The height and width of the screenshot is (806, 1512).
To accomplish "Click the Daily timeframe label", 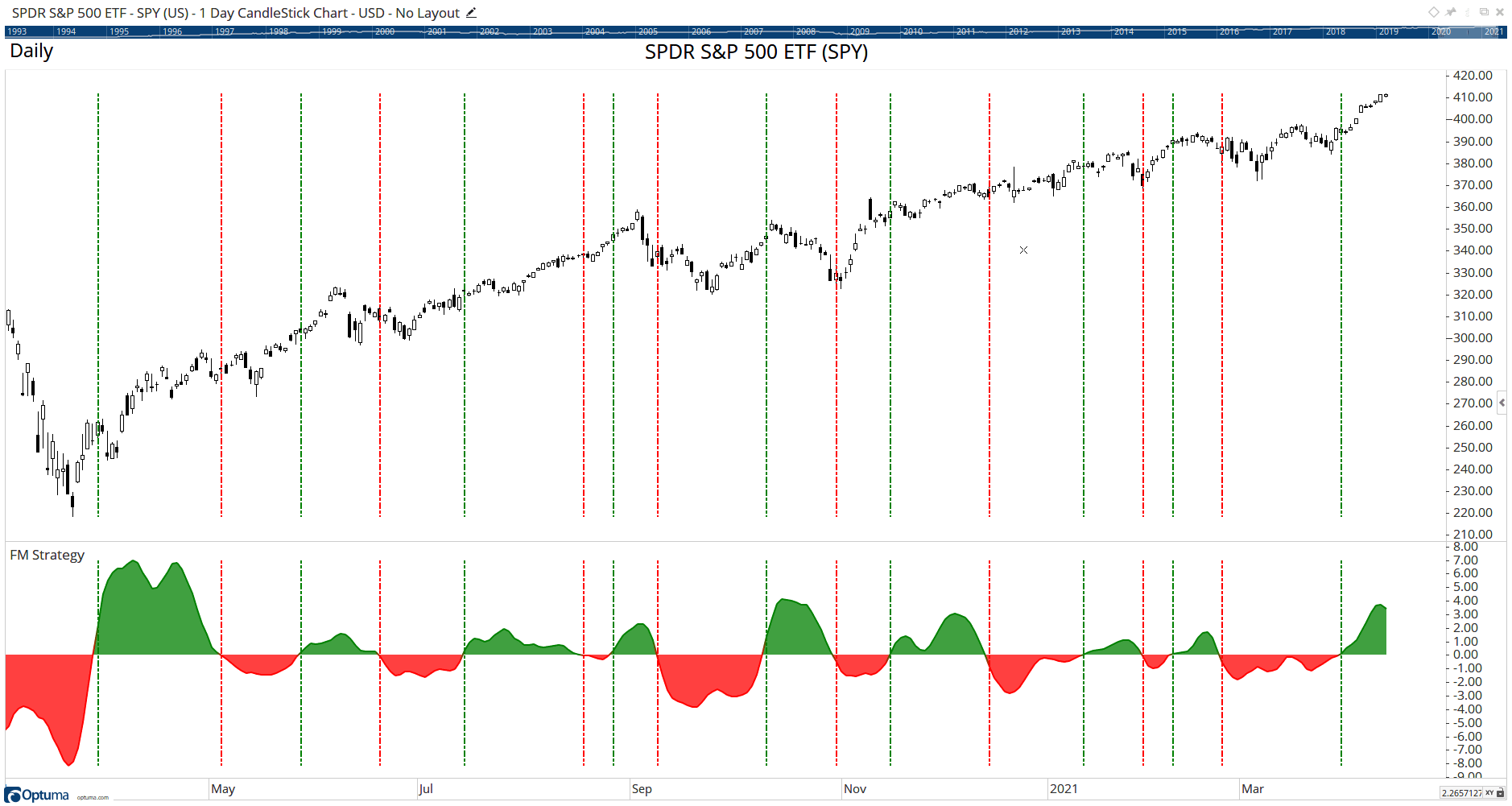I will click(x=31, y=51).
